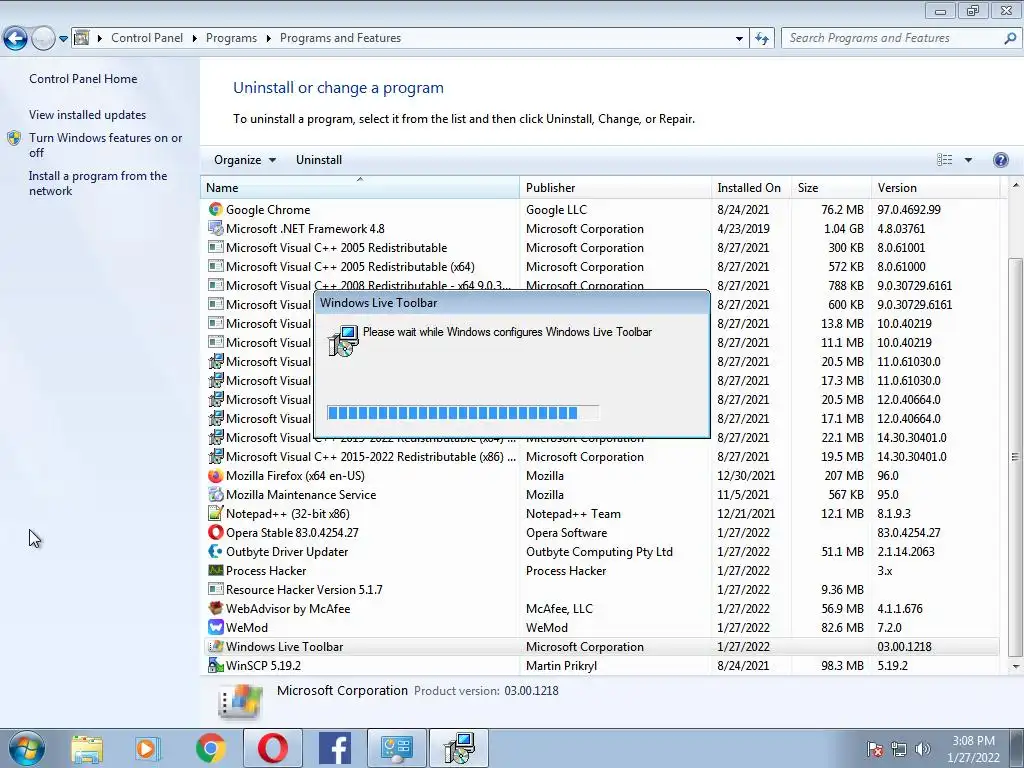Image resolution: width=1024 pixels, height=768 pixels.
Task: Sort by the Publisher column header
Action: (x=616, y=187)
